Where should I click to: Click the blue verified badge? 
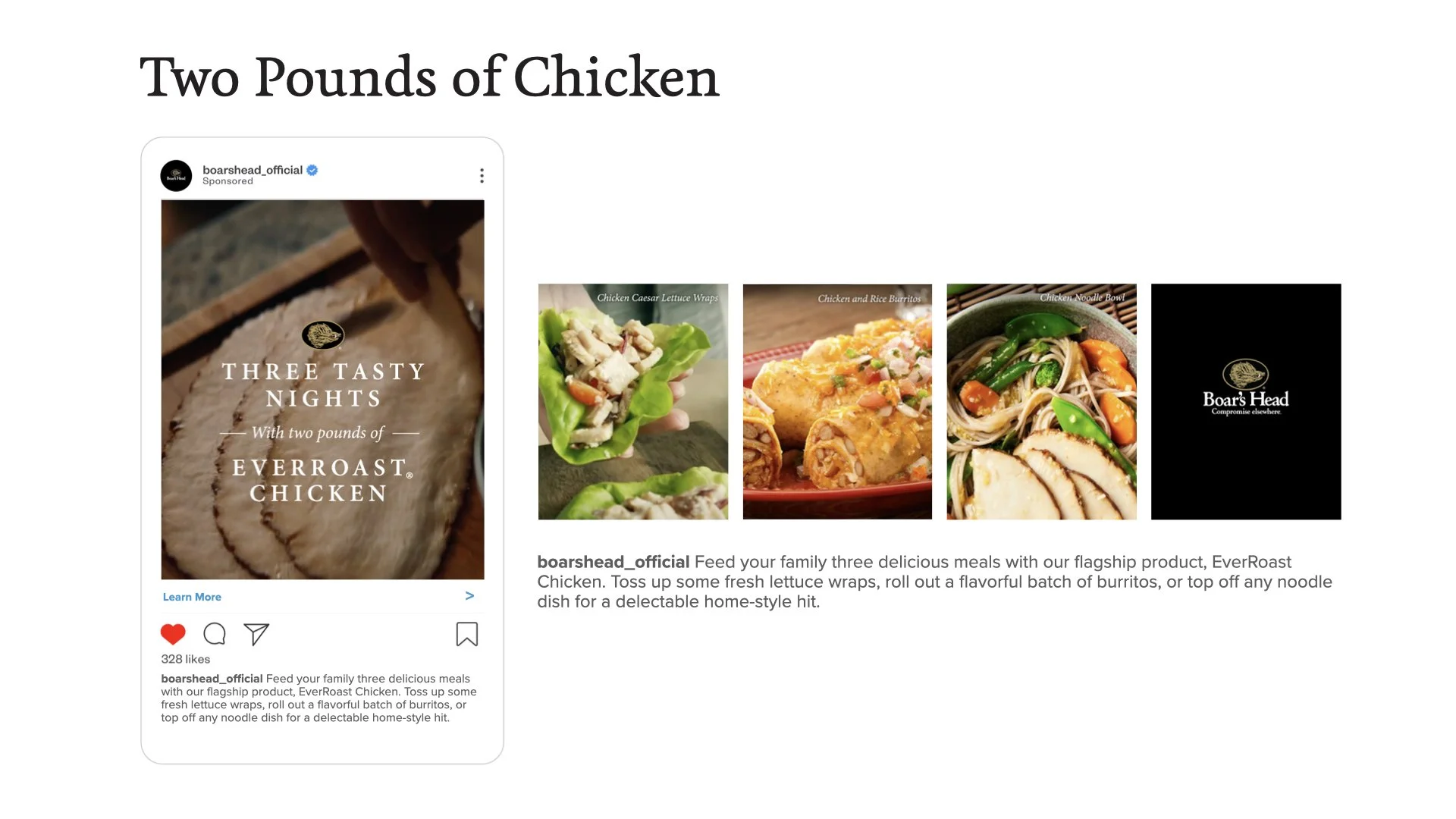(312, 170)
